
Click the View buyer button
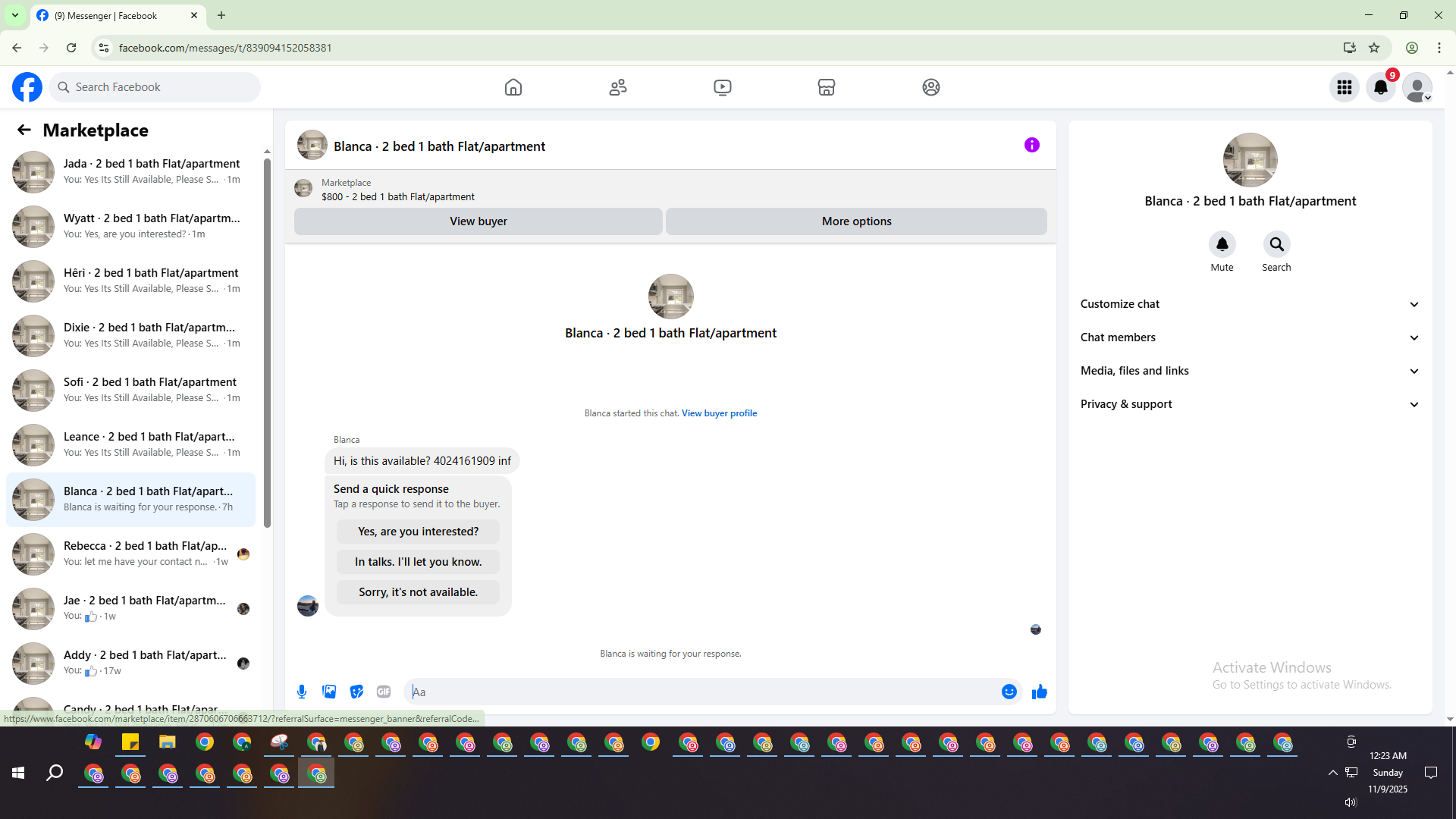pos(478,221)
